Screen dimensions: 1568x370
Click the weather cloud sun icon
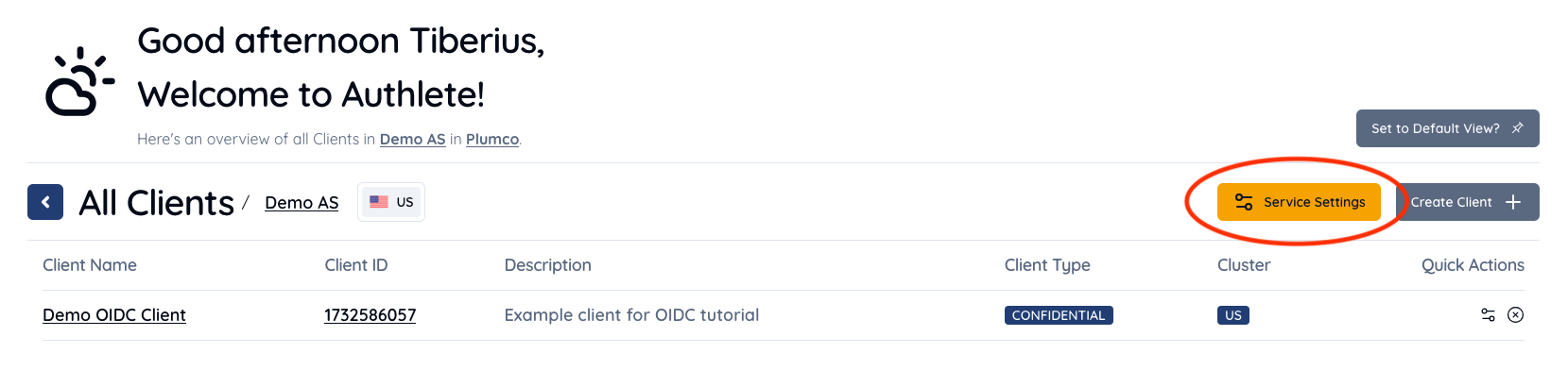coord(79,82)
